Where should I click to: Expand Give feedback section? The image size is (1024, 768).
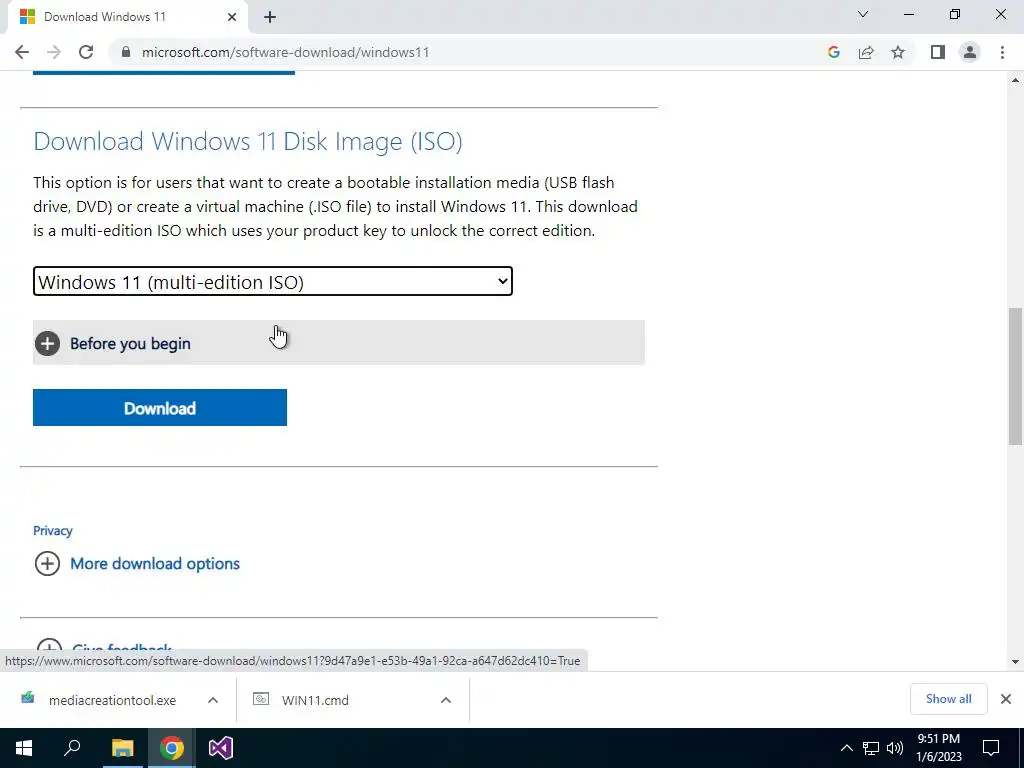point(103,646)
